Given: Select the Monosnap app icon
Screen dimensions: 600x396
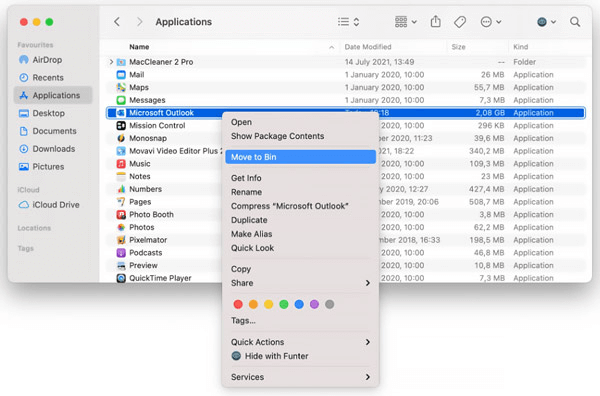Looking at the screenshot, I should pyautogui.click(x=121, y=138).
